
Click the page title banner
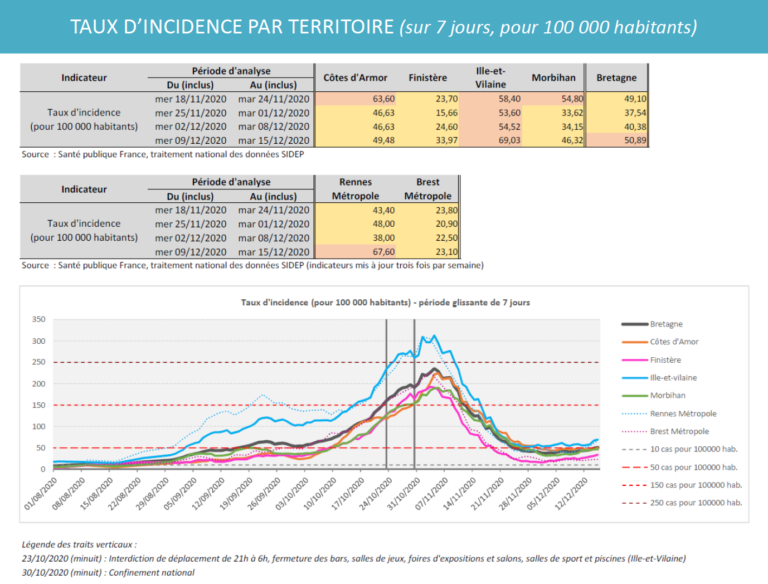(x=384, y=26)
